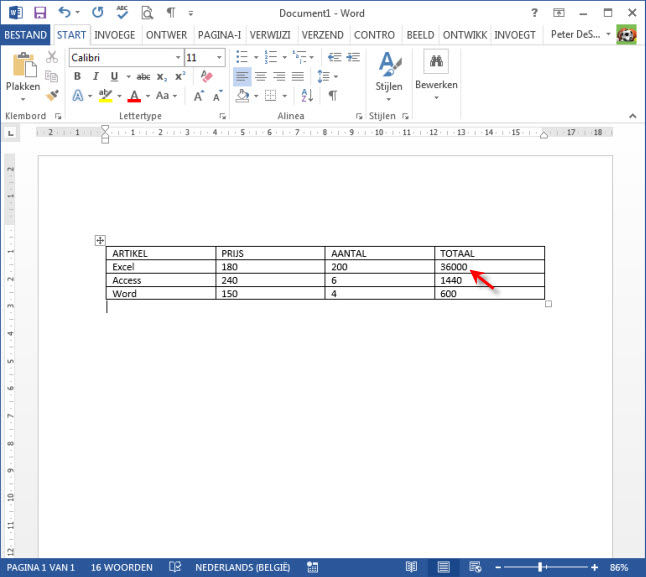Expand the numbered list dropdown arrow
Screen dimensions: 646x577
pyautogui.click(x=284, y=57)
